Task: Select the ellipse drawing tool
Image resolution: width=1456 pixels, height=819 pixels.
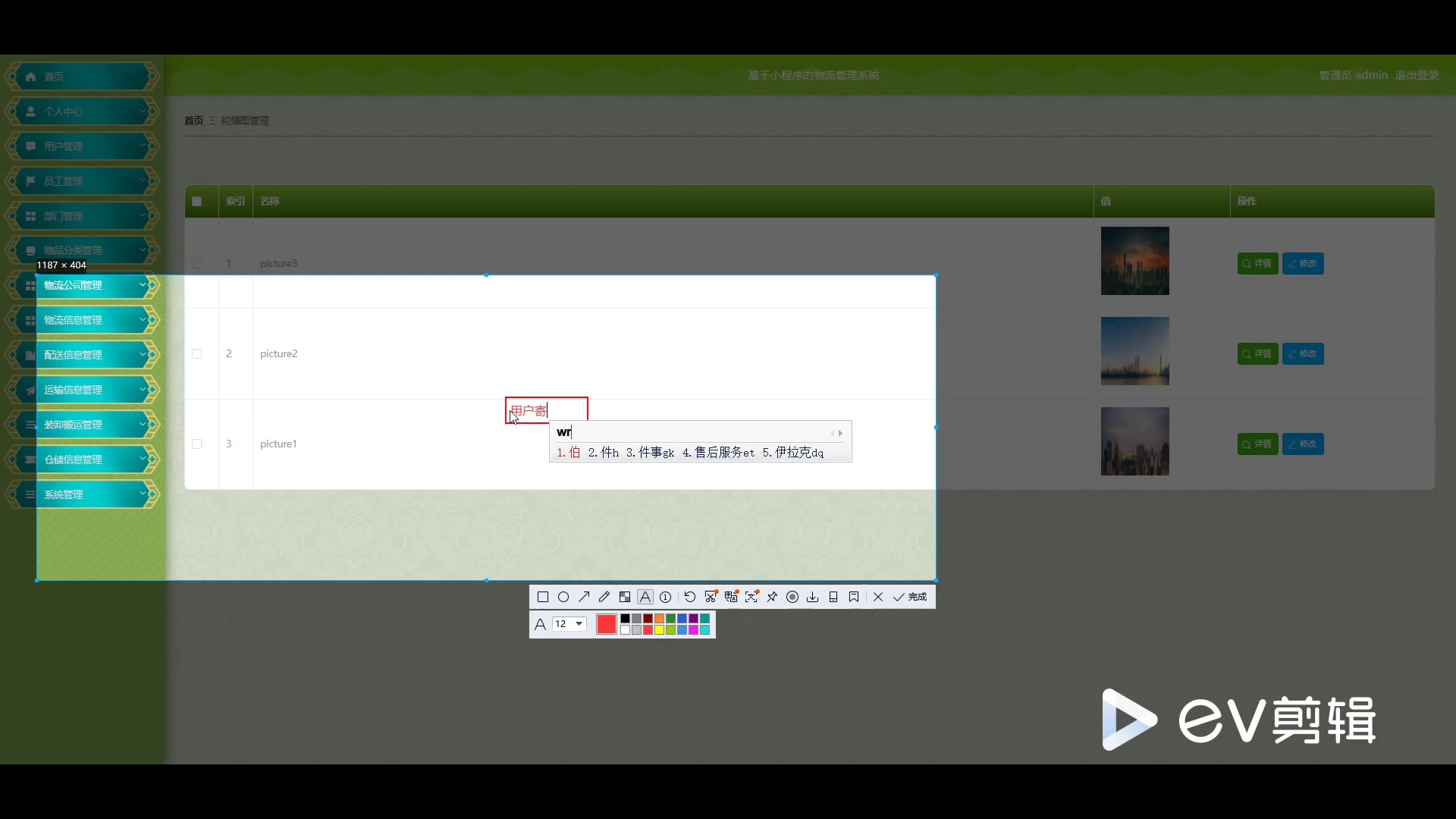Action: point(563,597)
